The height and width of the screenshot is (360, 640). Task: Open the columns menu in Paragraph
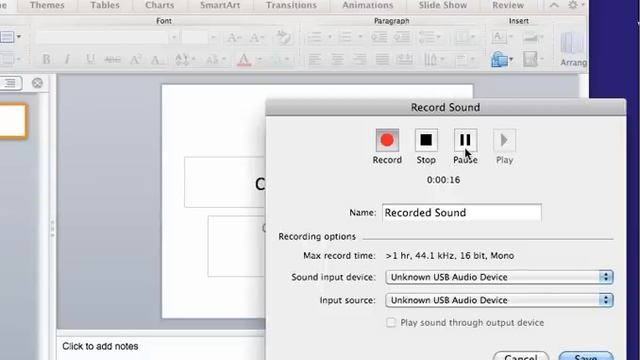464,38
